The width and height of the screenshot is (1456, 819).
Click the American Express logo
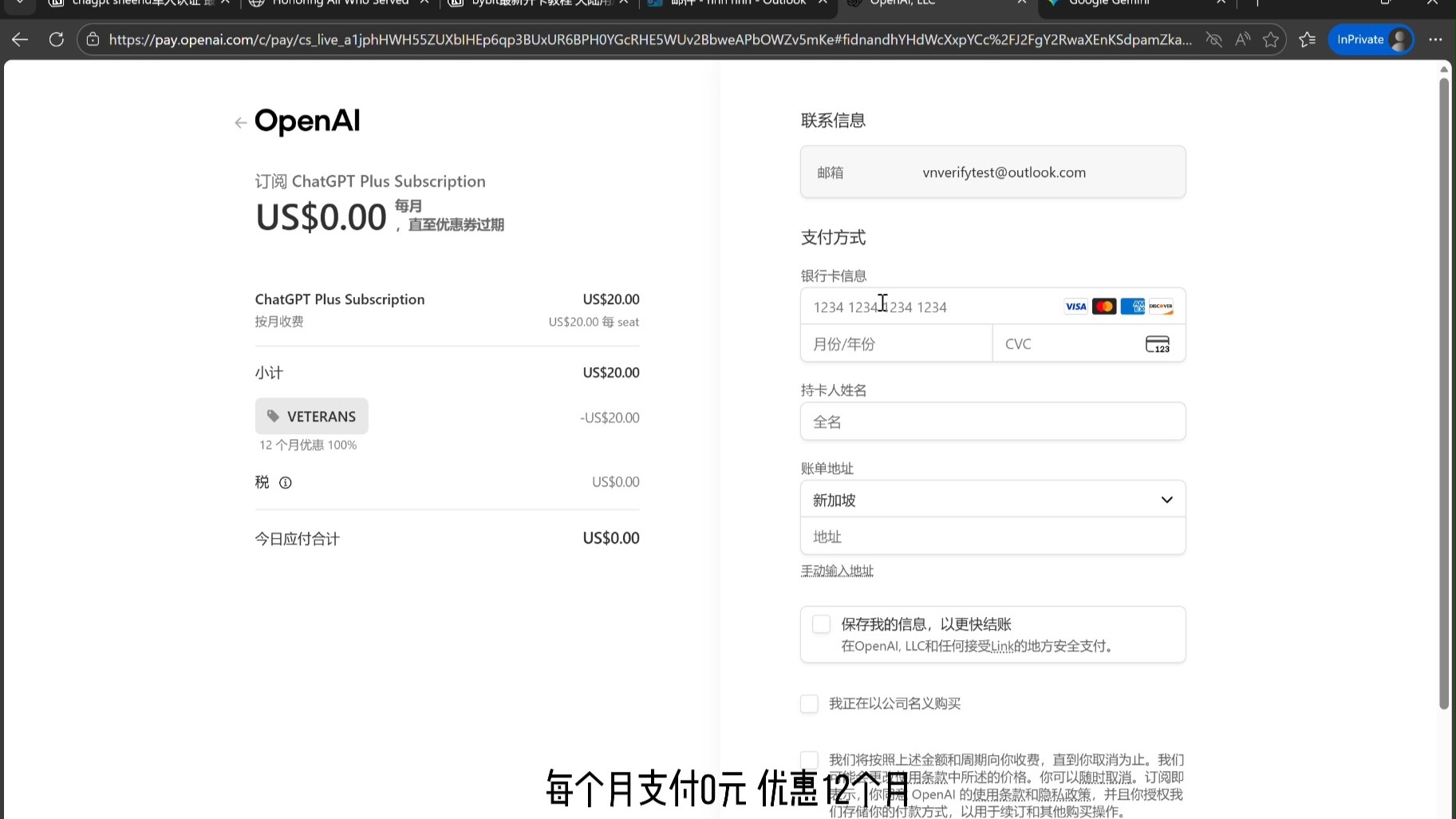click(x=1132, y=307)
